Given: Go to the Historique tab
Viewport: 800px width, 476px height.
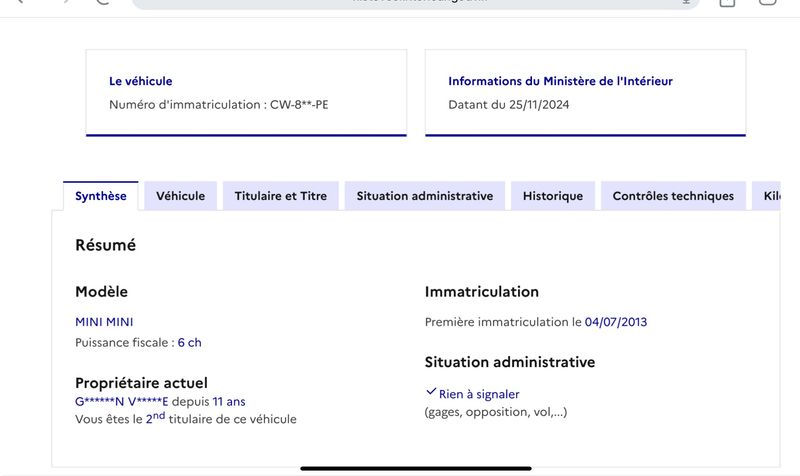Looking at the screenshot, I should (553, 196).
